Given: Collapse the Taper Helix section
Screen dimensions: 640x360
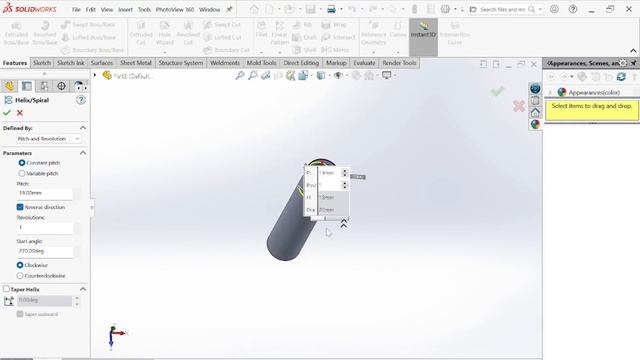Looking at the screenshot, I should [83, 289].
